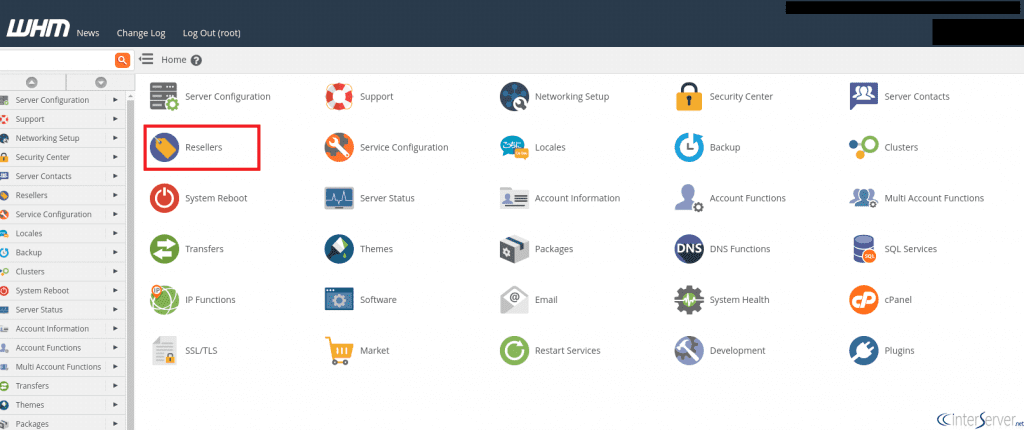Open the News menu item
Image resolution: width=1024 pixels, height=430 pixels.
pos(88,33)
